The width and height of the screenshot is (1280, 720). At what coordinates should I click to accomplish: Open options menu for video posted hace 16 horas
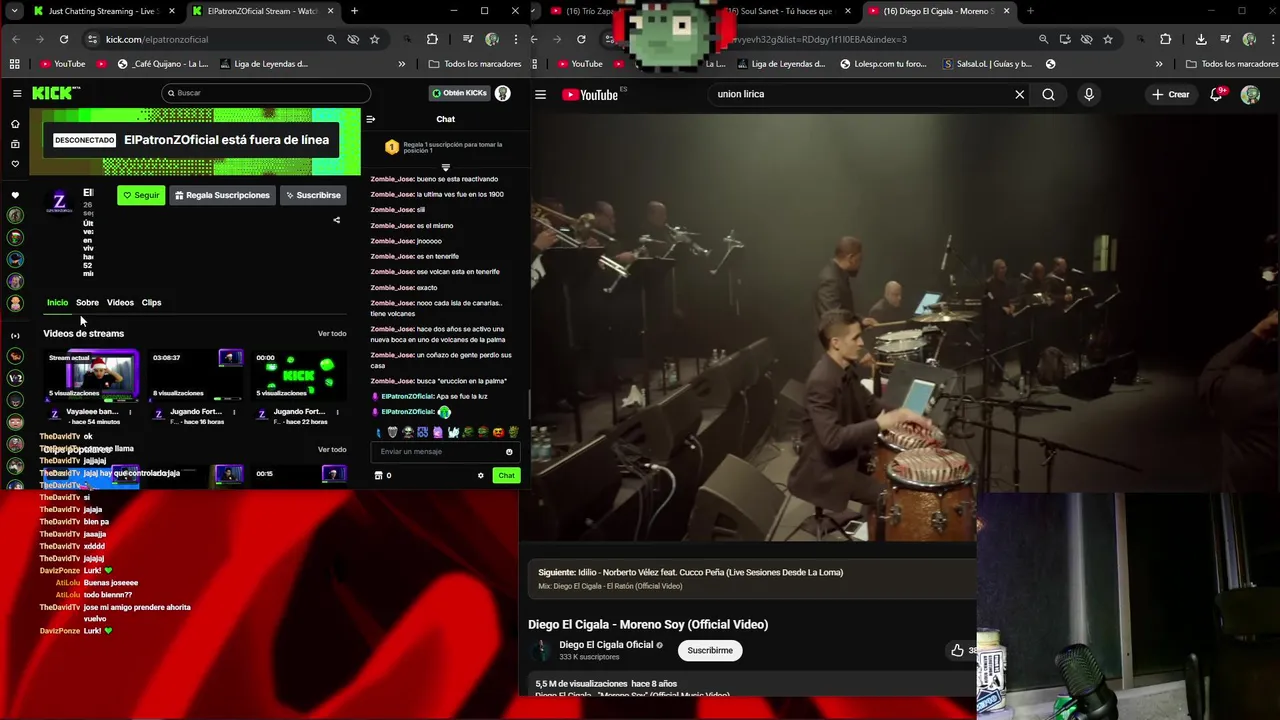pos(234,412)
